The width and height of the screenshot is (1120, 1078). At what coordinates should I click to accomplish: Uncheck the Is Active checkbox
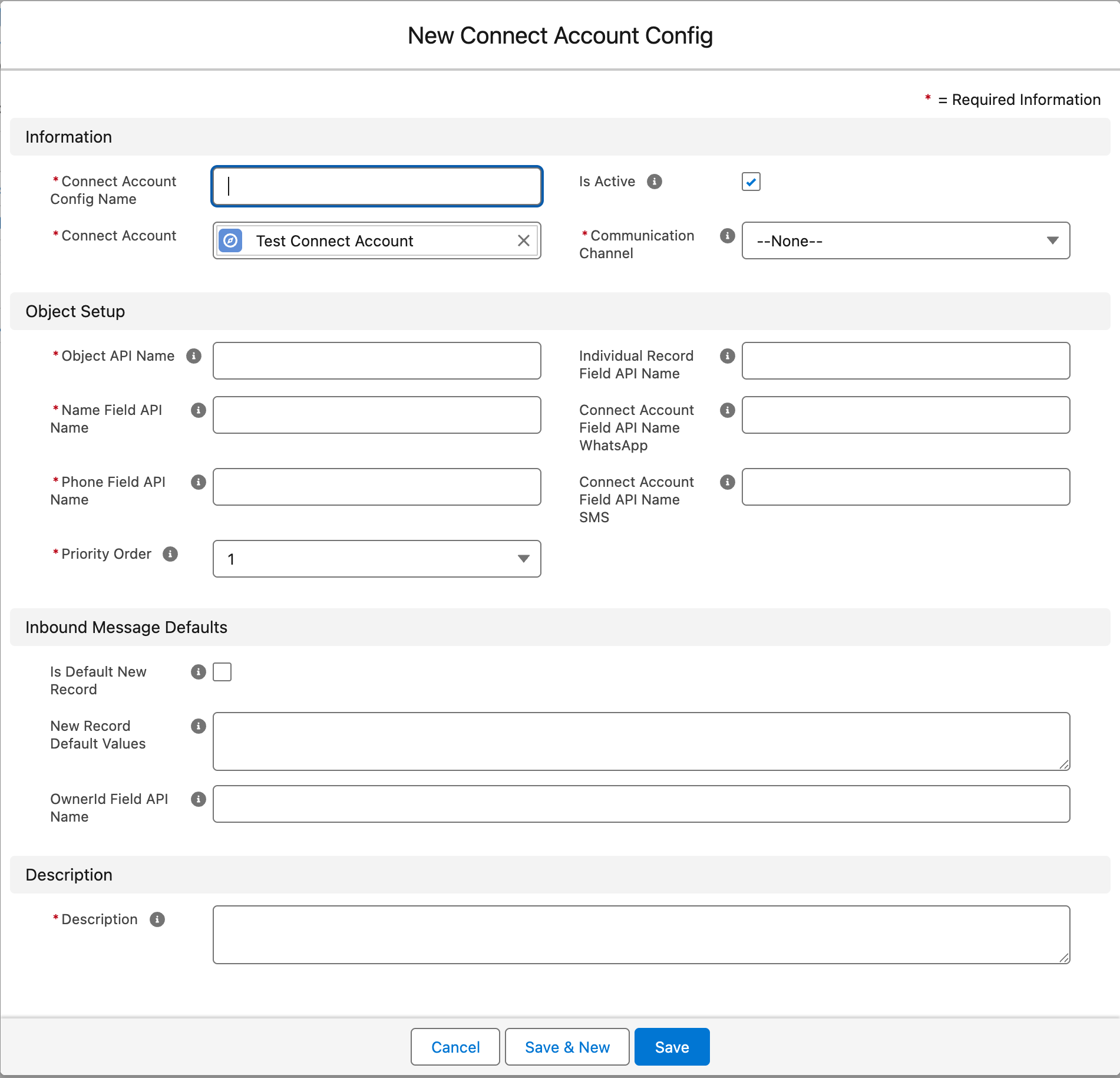point(751,182)
